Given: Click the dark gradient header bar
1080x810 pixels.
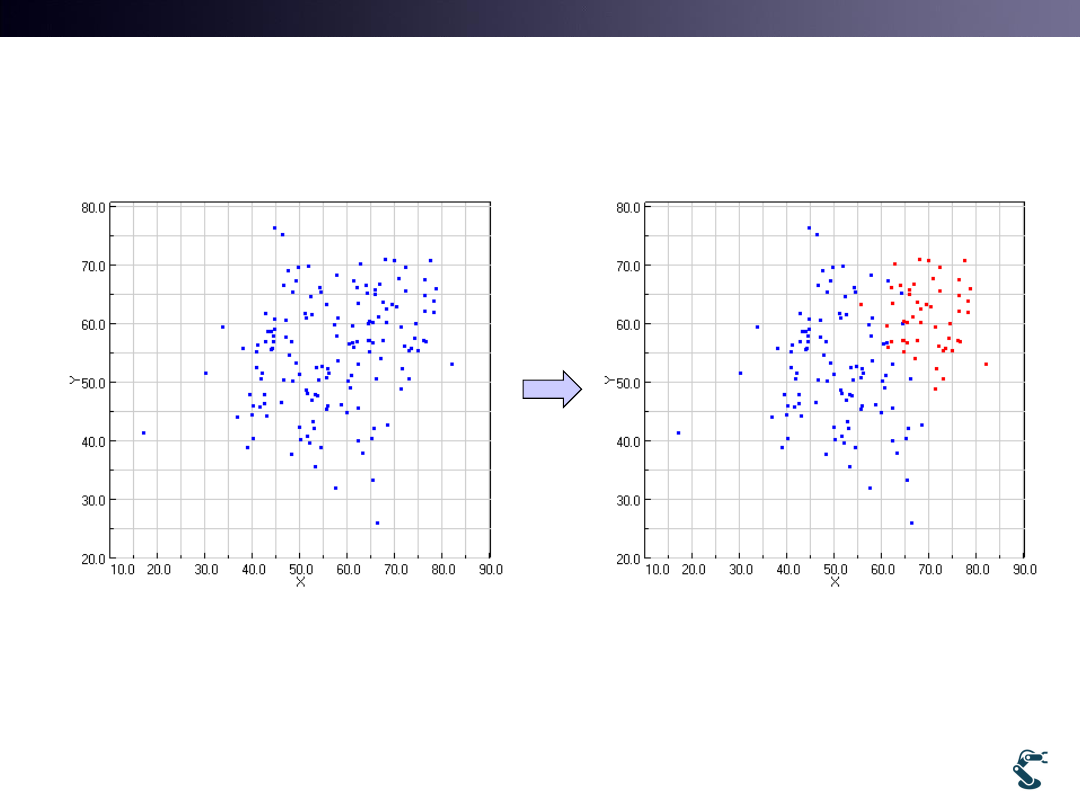Looking at the screenshot, I should (x=540, y=18).
